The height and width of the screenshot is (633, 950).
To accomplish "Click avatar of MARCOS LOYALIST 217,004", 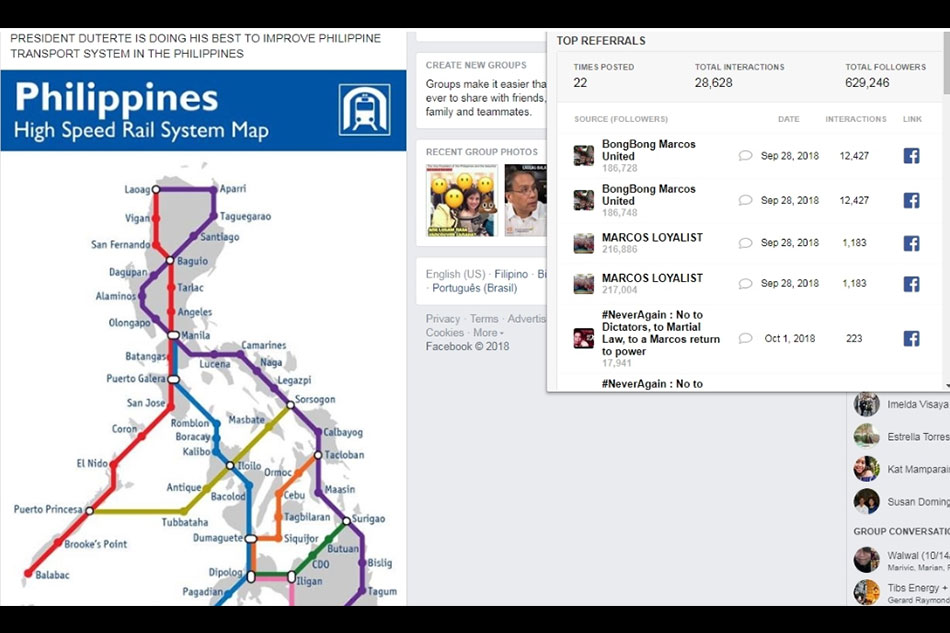I will [584, 283].
